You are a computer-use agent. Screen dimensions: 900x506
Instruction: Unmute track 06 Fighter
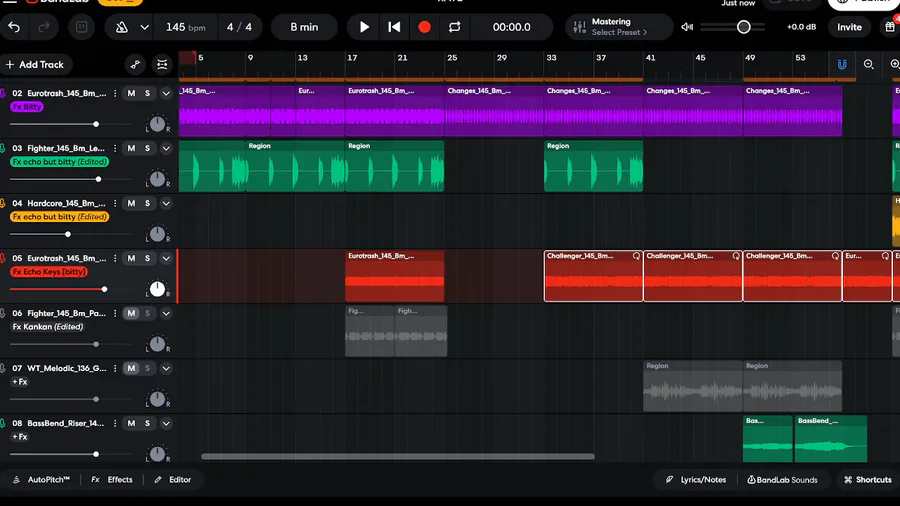131,313
